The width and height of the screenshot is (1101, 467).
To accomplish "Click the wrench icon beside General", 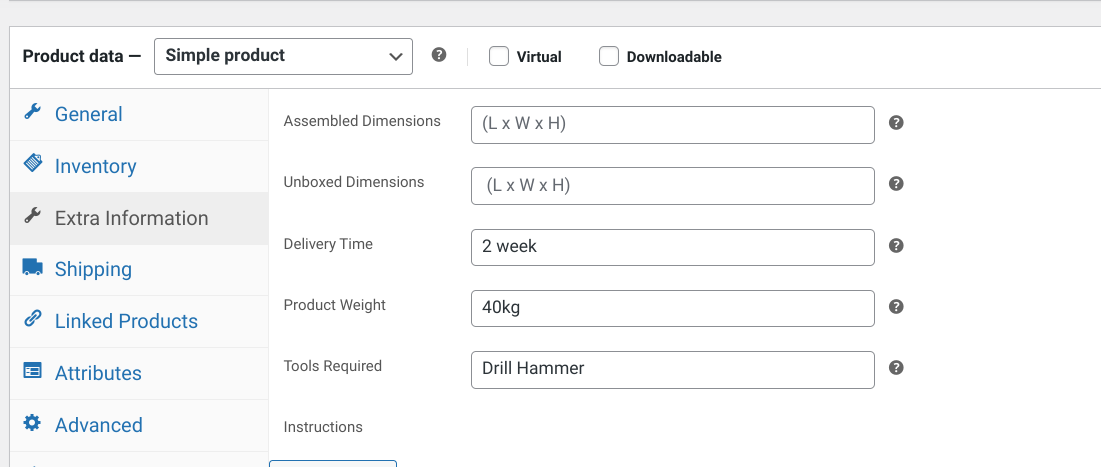I will point(32,113).
